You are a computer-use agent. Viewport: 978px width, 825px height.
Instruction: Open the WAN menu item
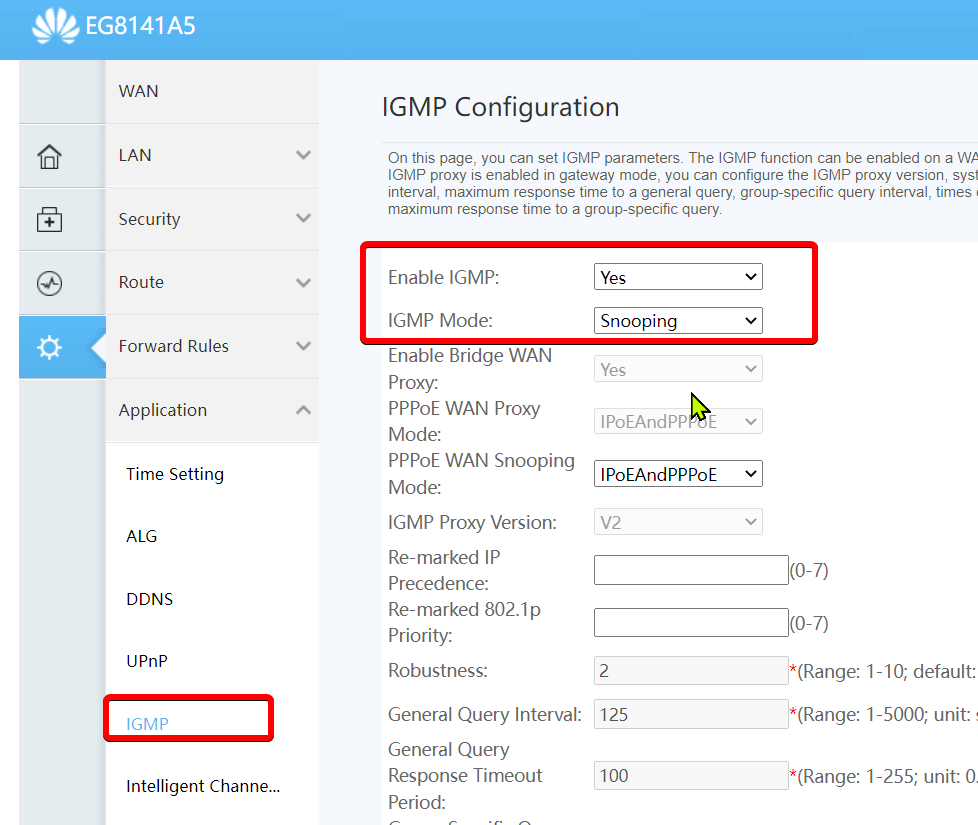139,91
